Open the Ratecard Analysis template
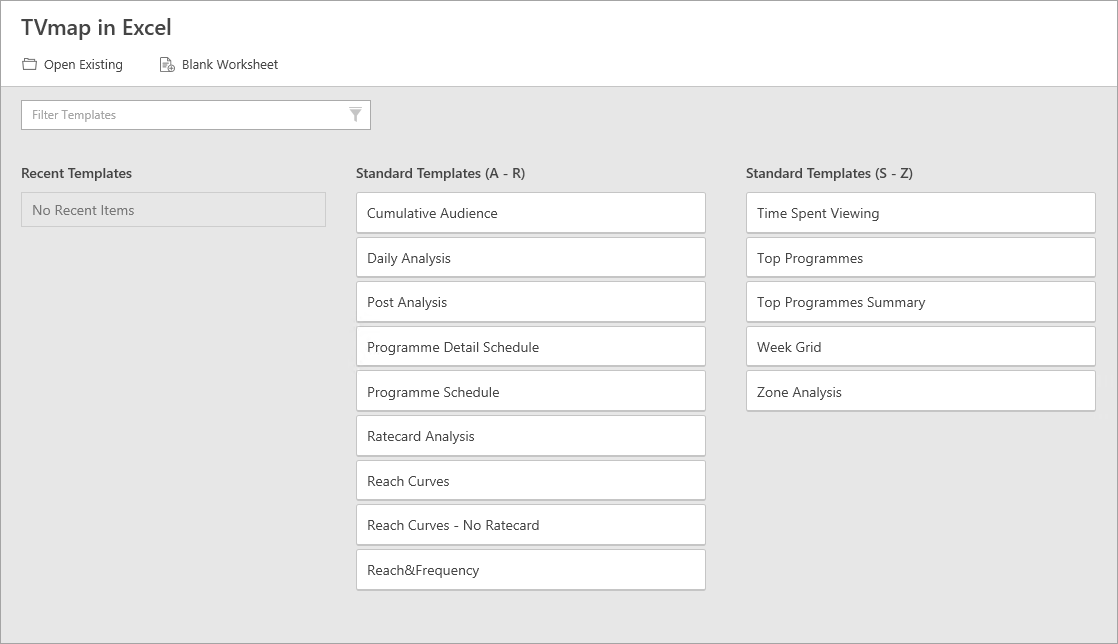This screenshot has width=1118, height=644. [x=530, y=436]
